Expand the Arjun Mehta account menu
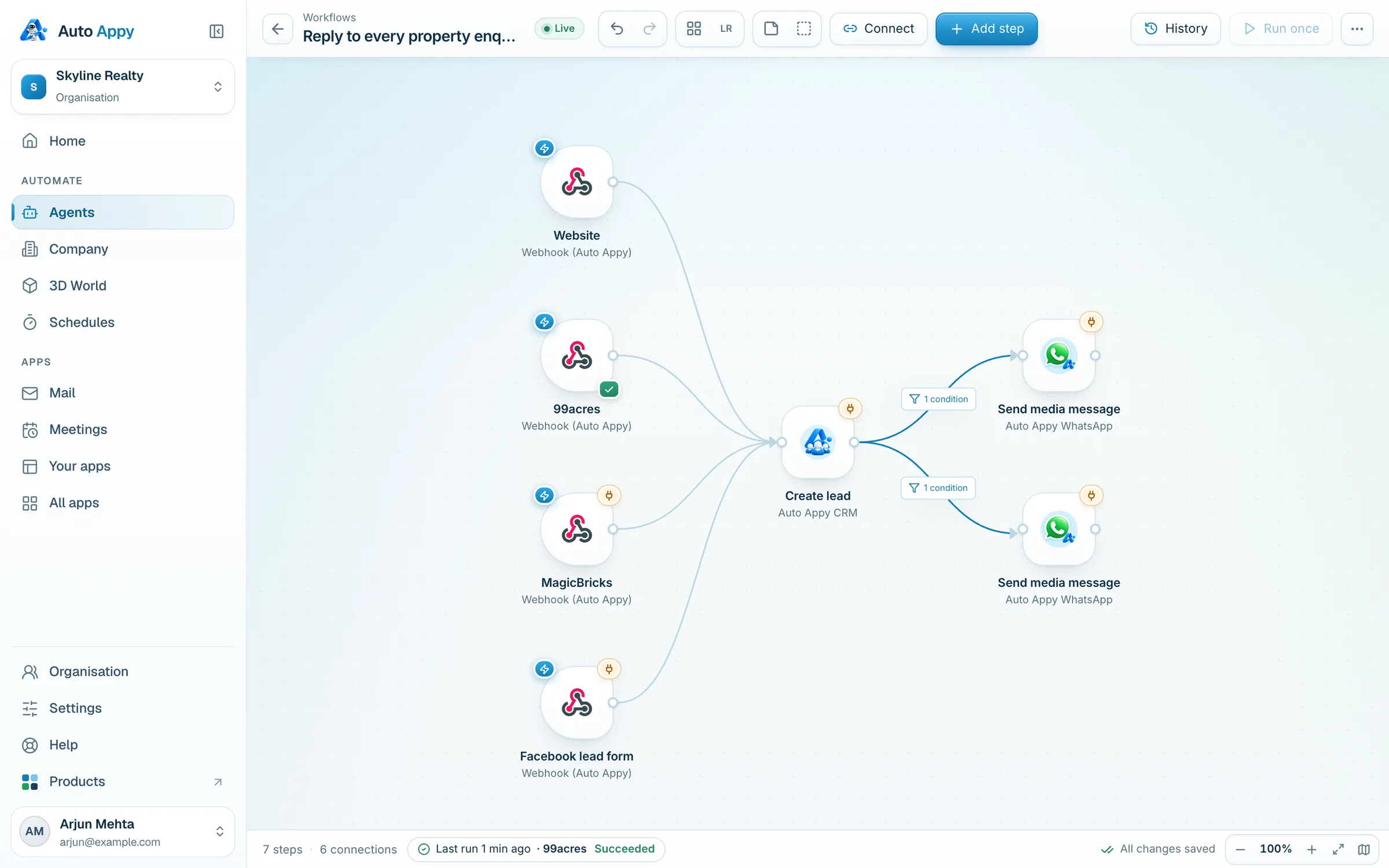The width and height of the screenshot is (1389, 868). pyautogui.click(x=123, y=832)
